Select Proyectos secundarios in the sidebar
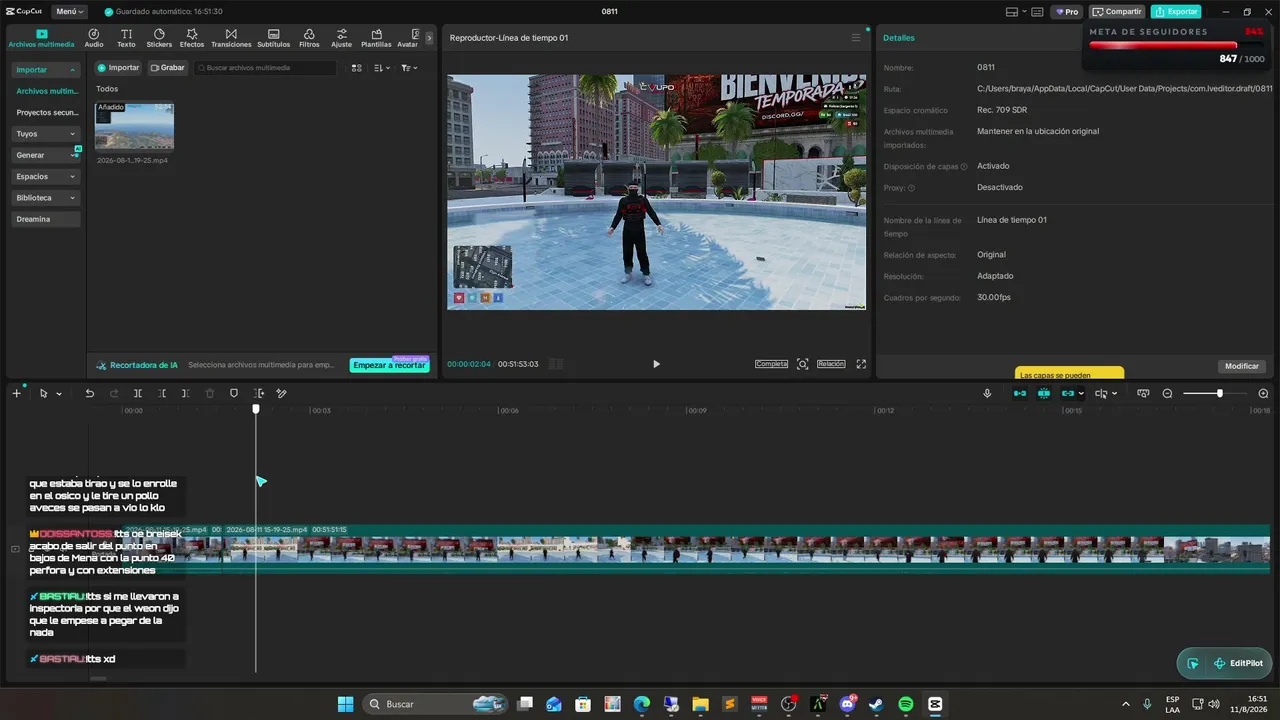The height and width of the screenshot is (720, 1280). 46,112
